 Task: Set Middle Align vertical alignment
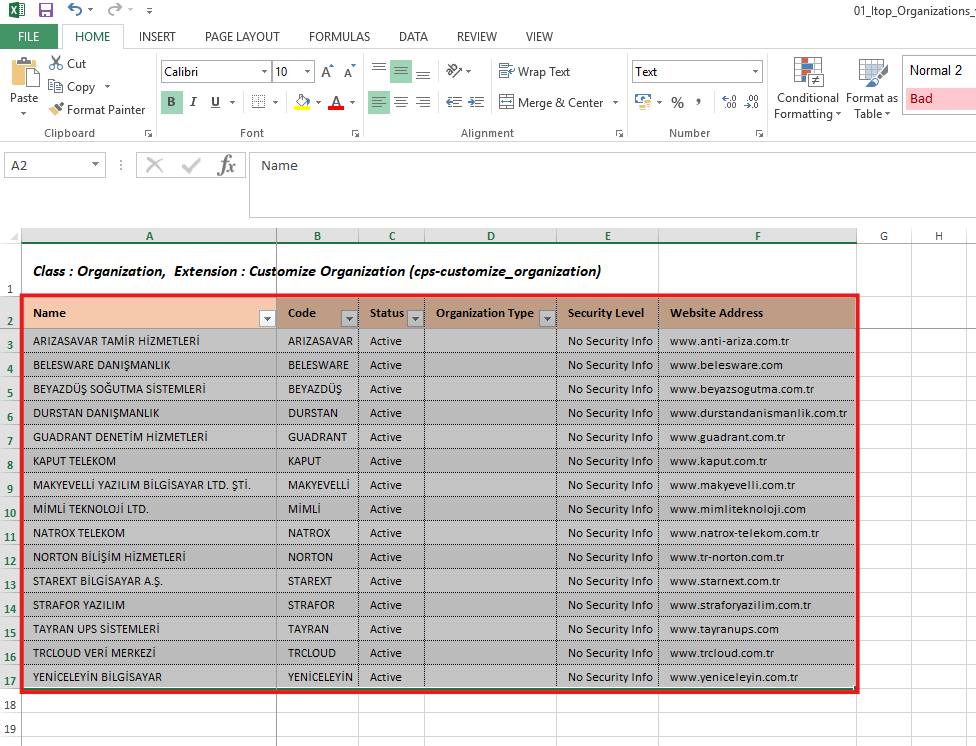[401, 72]
